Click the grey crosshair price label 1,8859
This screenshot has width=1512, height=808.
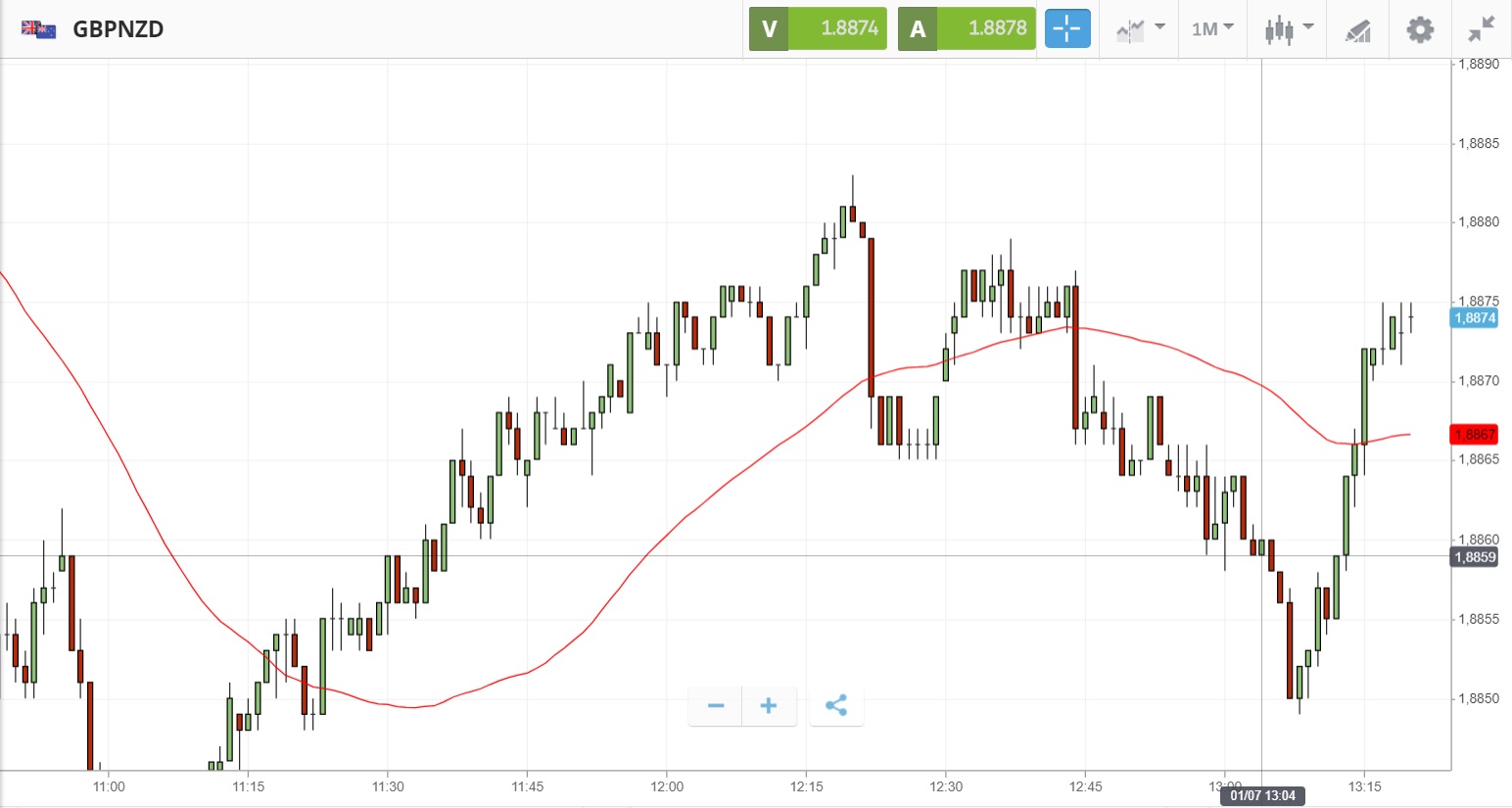[1474, 557]
